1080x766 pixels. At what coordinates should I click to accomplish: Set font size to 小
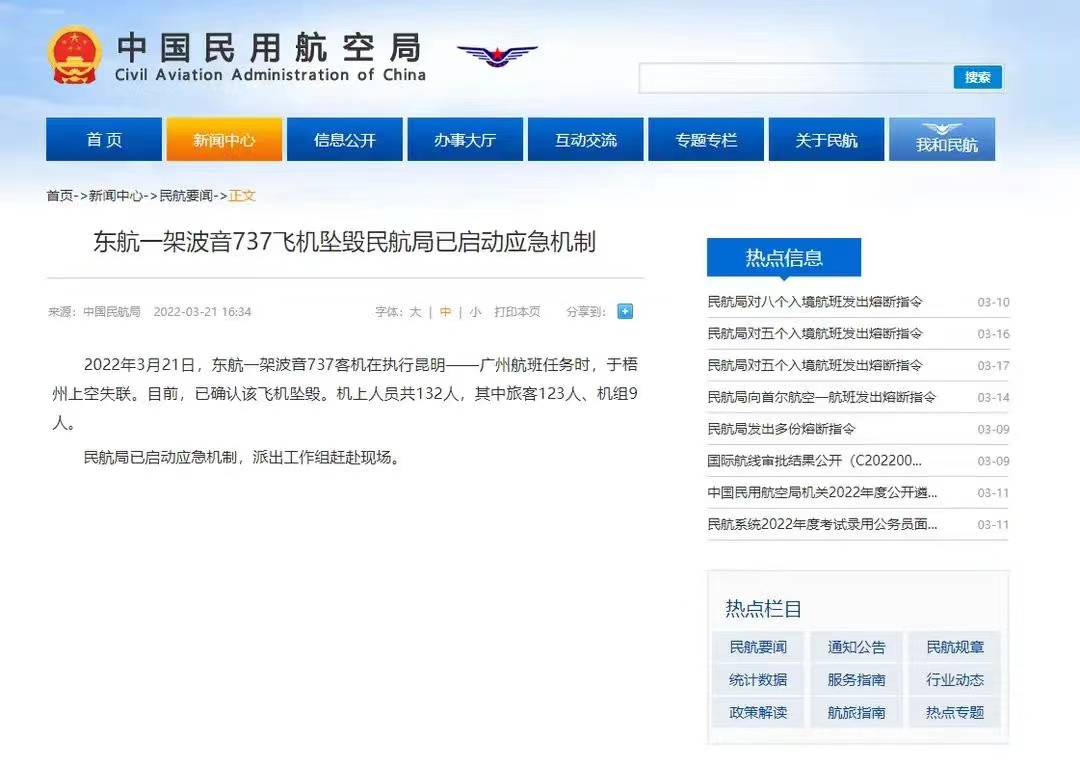point(475,312)
